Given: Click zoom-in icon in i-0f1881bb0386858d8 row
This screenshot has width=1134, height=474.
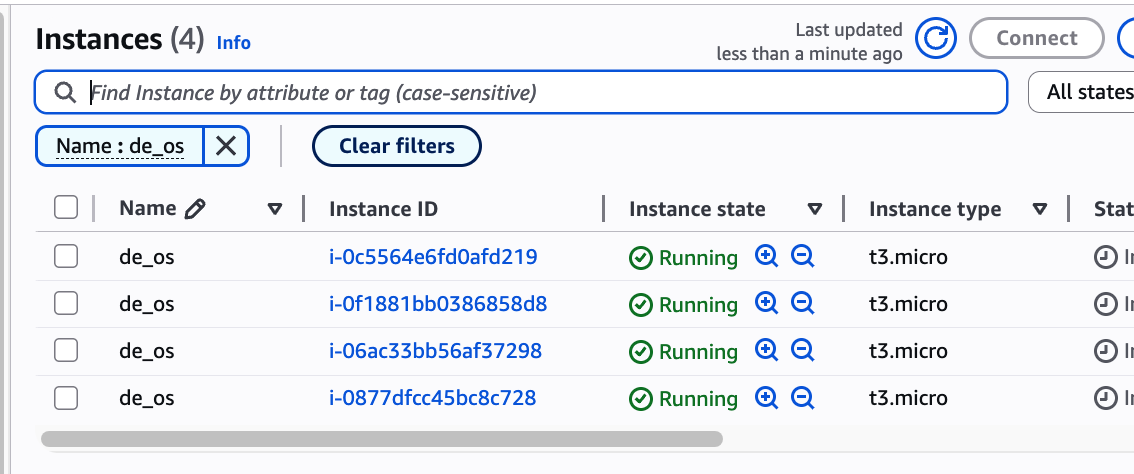Looking at the screenshot, I should pos(767,303).
